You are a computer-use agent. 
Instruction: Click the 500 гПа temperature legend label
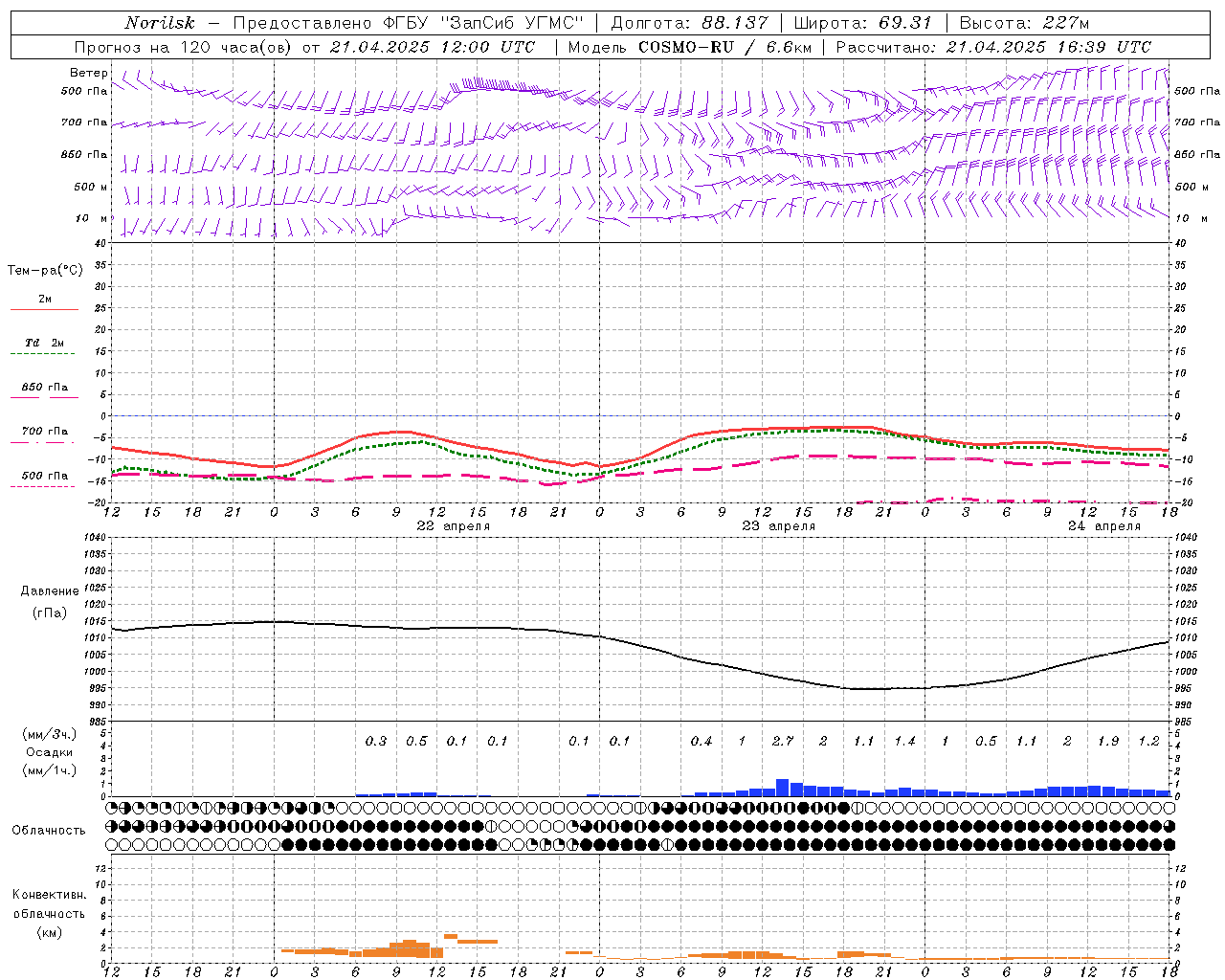click(x=45, y=476)
